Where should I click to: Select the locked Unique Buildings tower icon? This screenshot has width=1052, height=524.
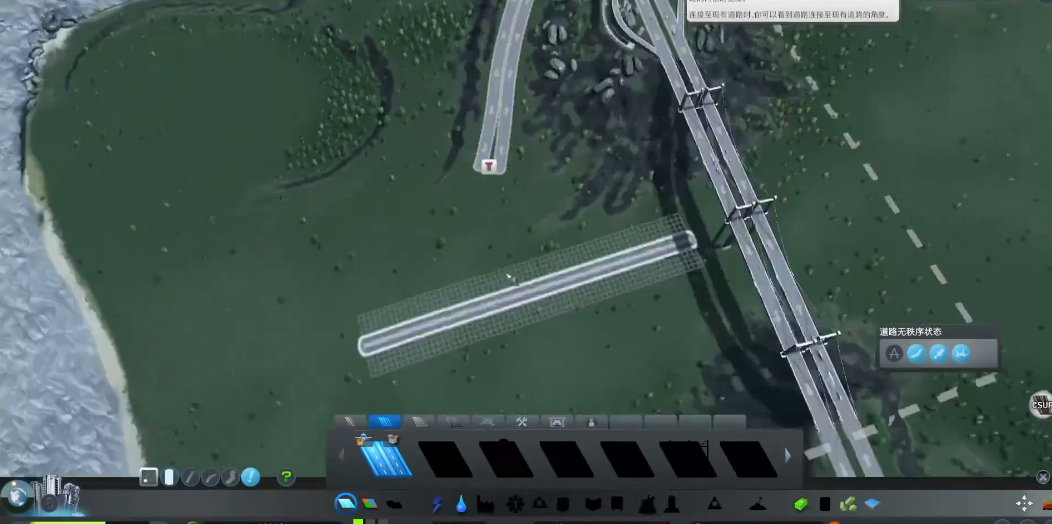(672, 504)
